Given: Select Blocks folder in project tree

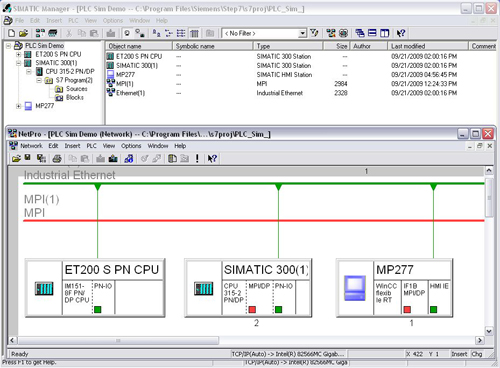Looking at the screenshot, I should pyautogui.click(x=75, y=97).
